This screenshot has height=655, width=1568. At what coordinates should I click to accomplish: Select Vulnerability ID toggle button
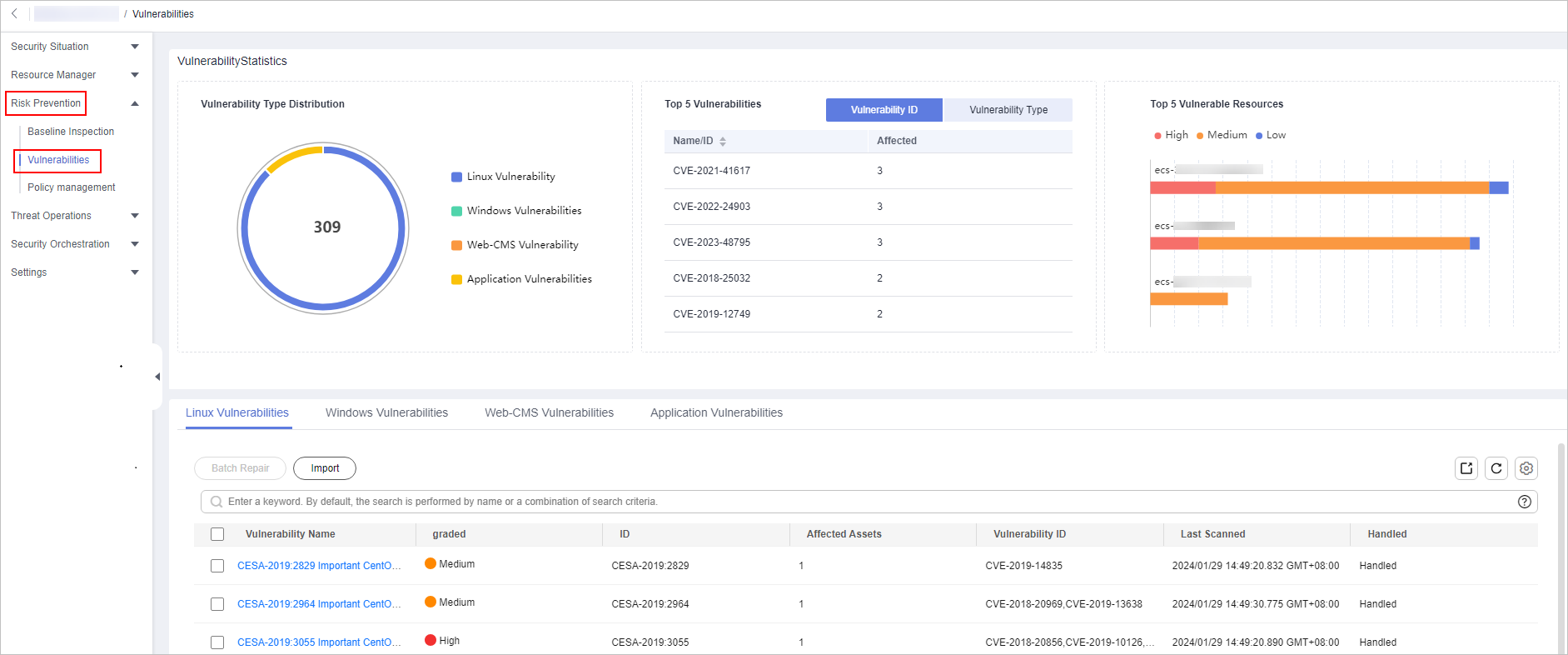[x=884, y=110]
